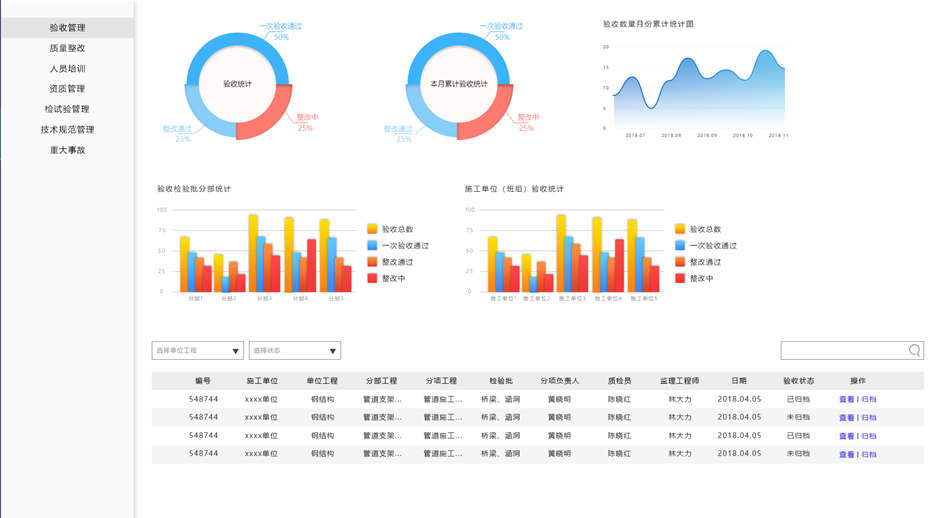The image size is (943, 518).
Task: Click the 整改通过 legend swatch in 验收检验批分部统计 chart
Action: 372,262
